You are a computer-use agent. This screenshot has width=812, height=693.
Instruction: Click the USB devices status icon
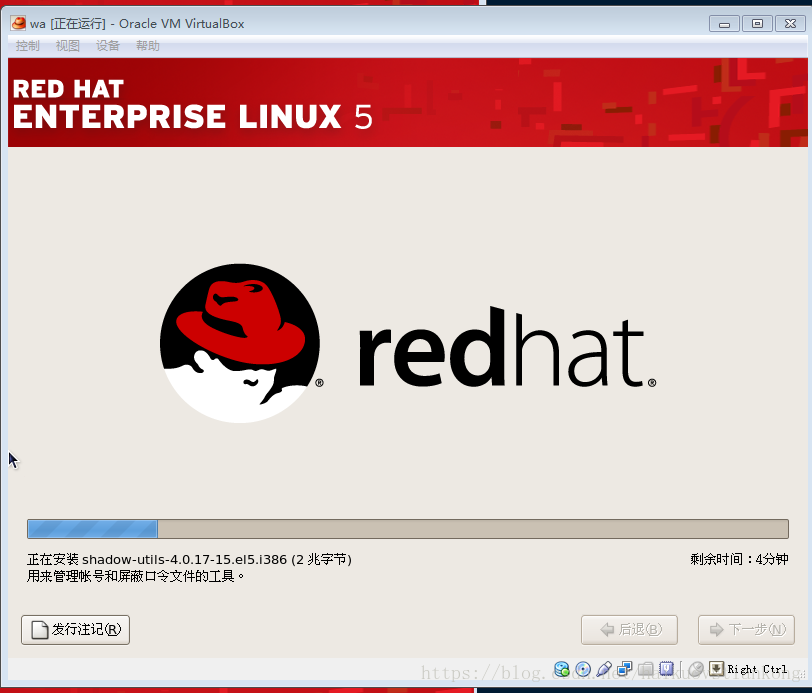pyautogui.click(x=604, y=669)
